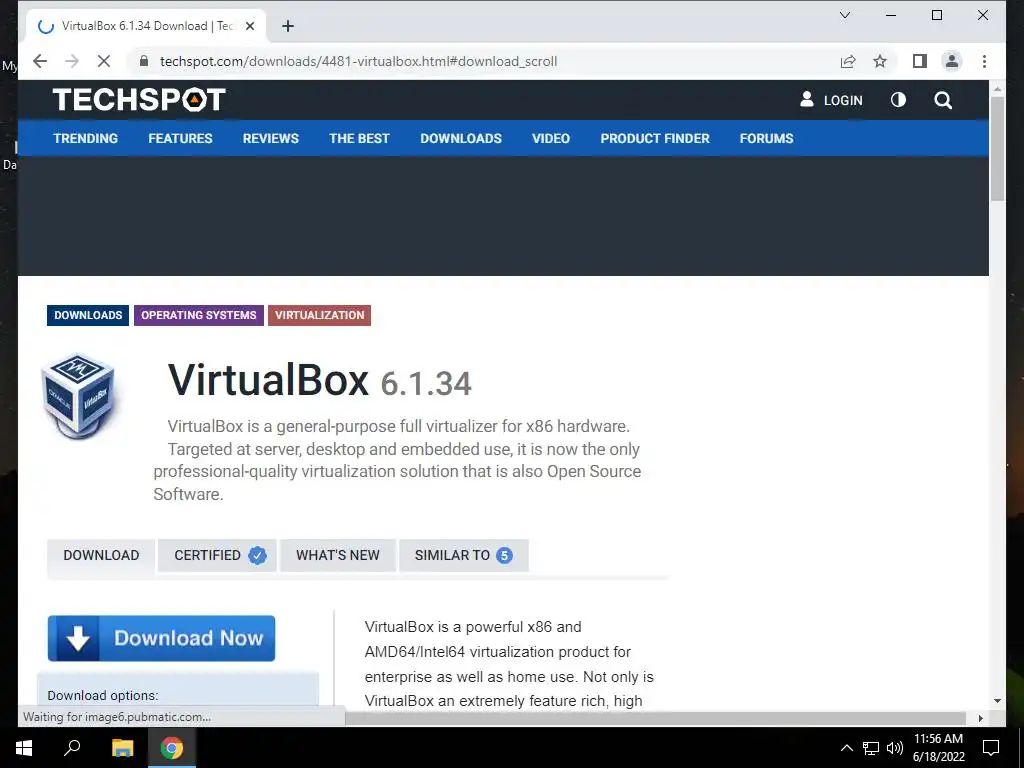Select the CERTIFIED tab
The width and height of the screenshot is (1024, 768).
tap(217, 555)
